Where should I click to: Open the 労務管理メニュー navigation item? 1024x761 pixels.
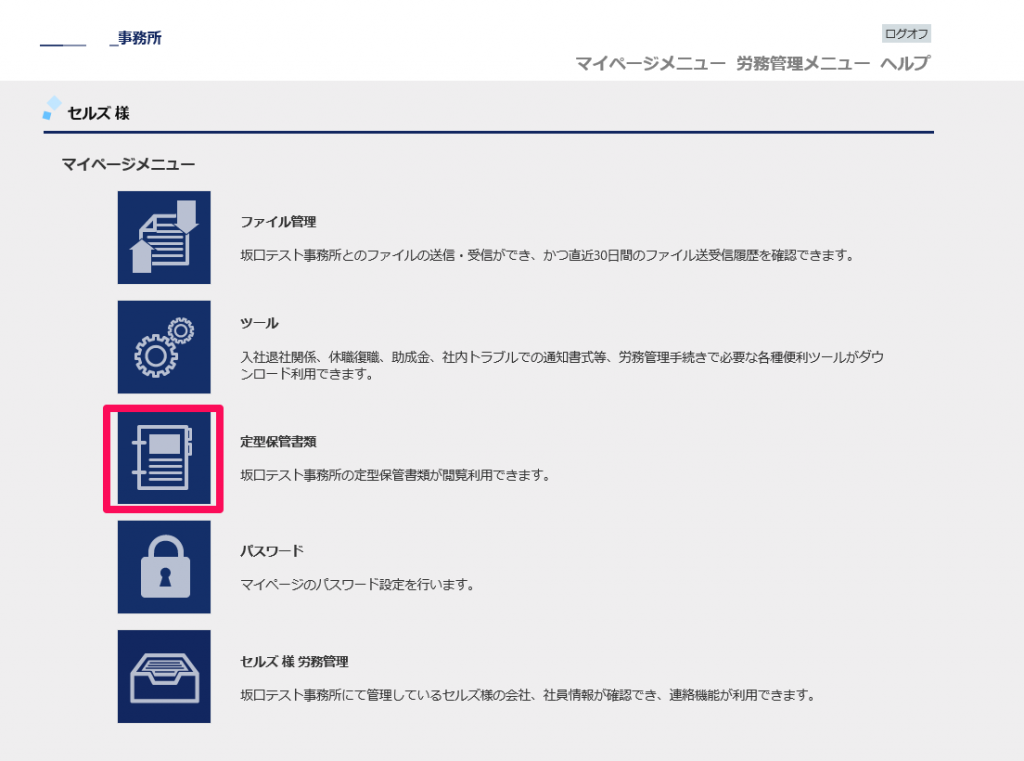803,63
